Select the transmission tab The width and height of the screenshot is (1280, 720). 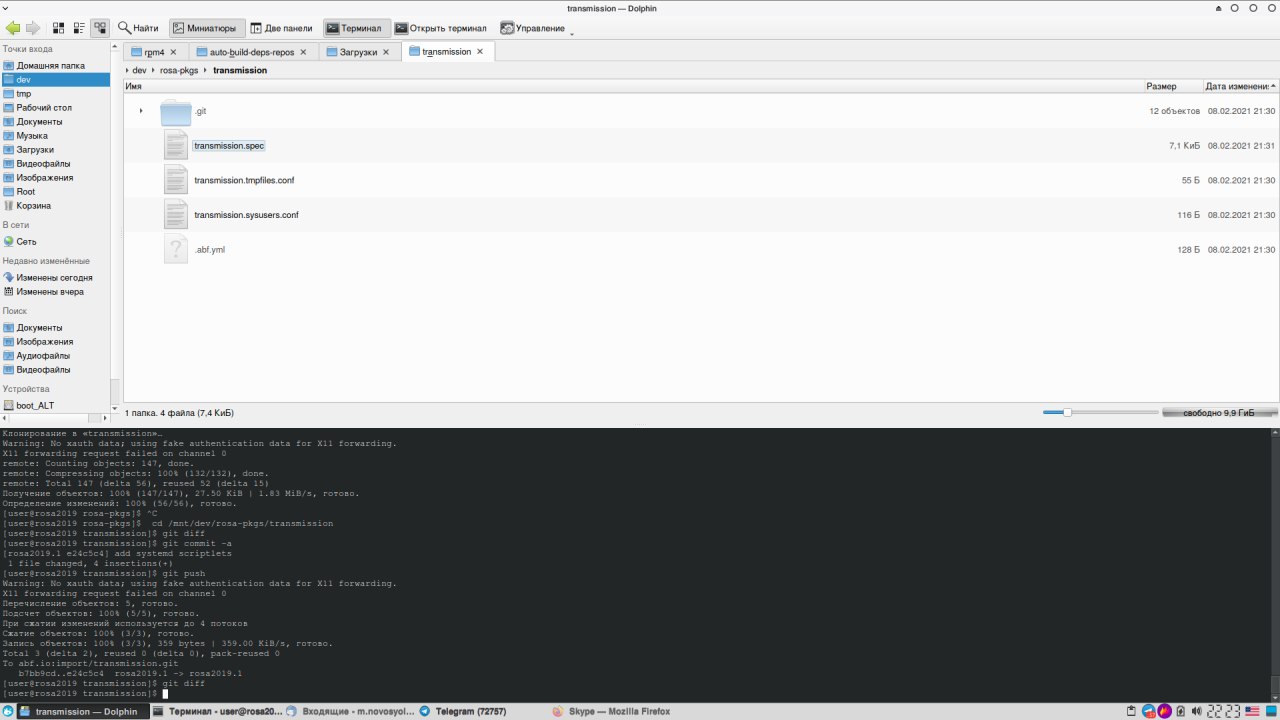(446, 52)
